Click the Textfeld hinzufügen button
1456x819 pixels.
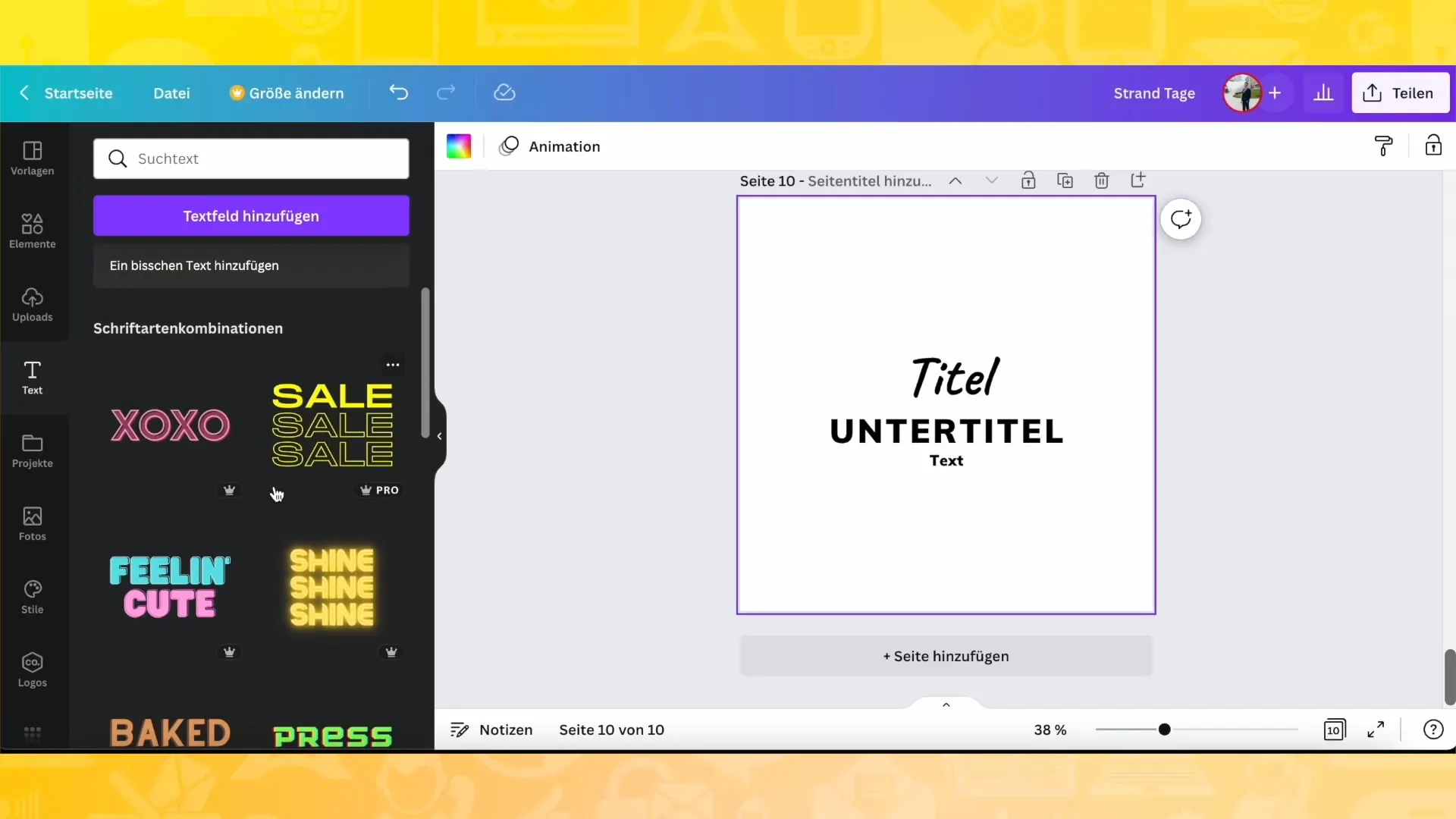click(x=251, y=216)
